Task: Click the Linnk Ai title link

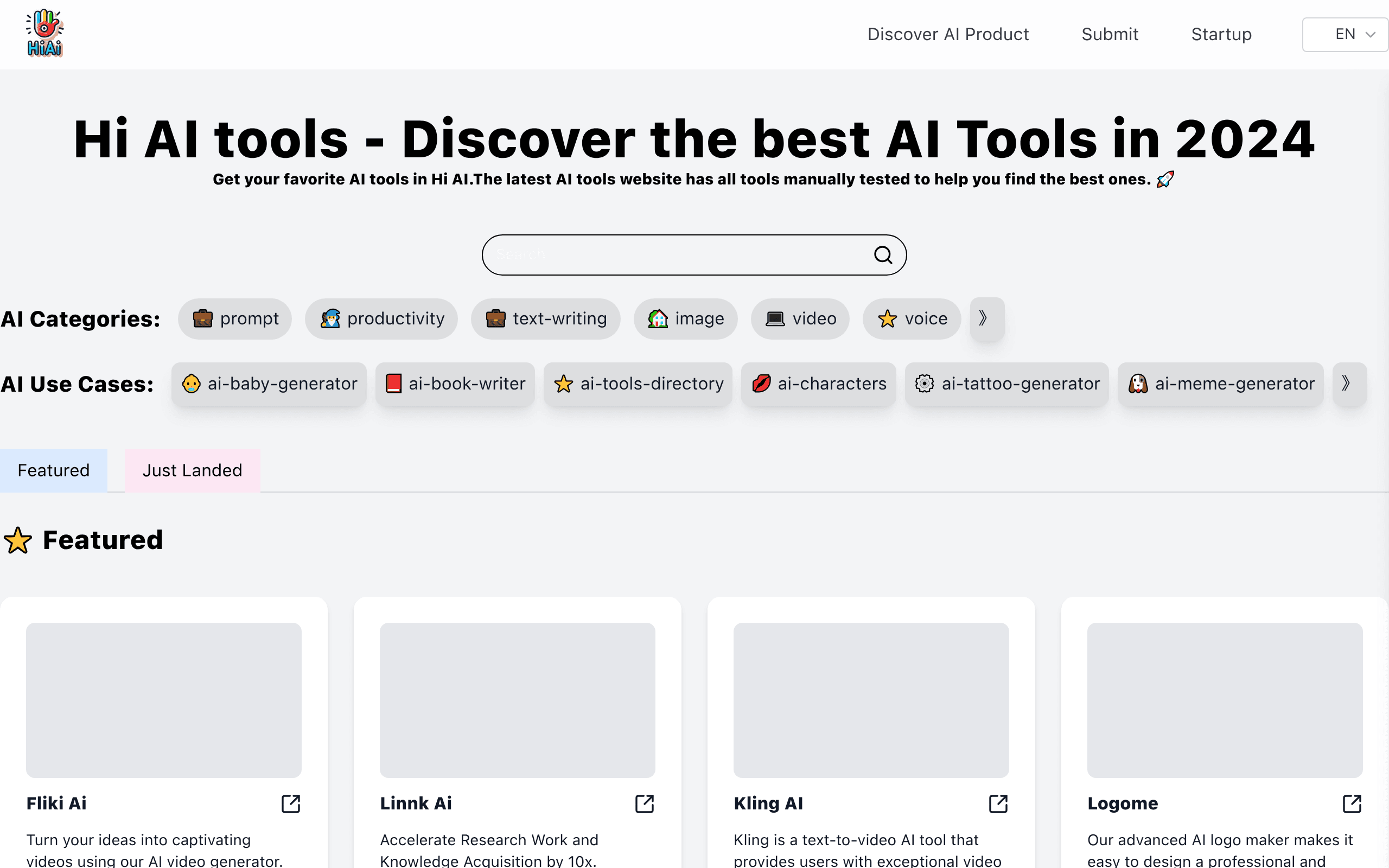Action: click(x=416, y=803)
